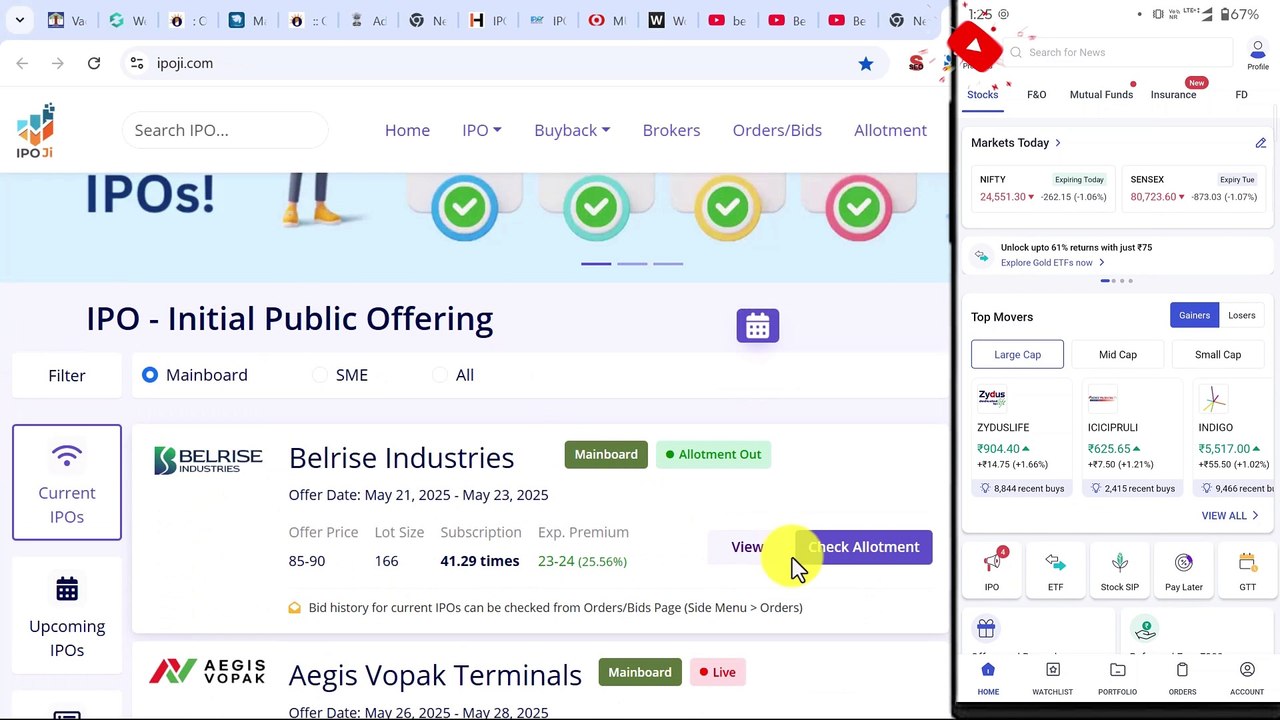Open Explore Gold ETFs now link
Image resolution: width=1280 pixels, height=720 pixels.
pyautogui.click(x=1052, y=263)
